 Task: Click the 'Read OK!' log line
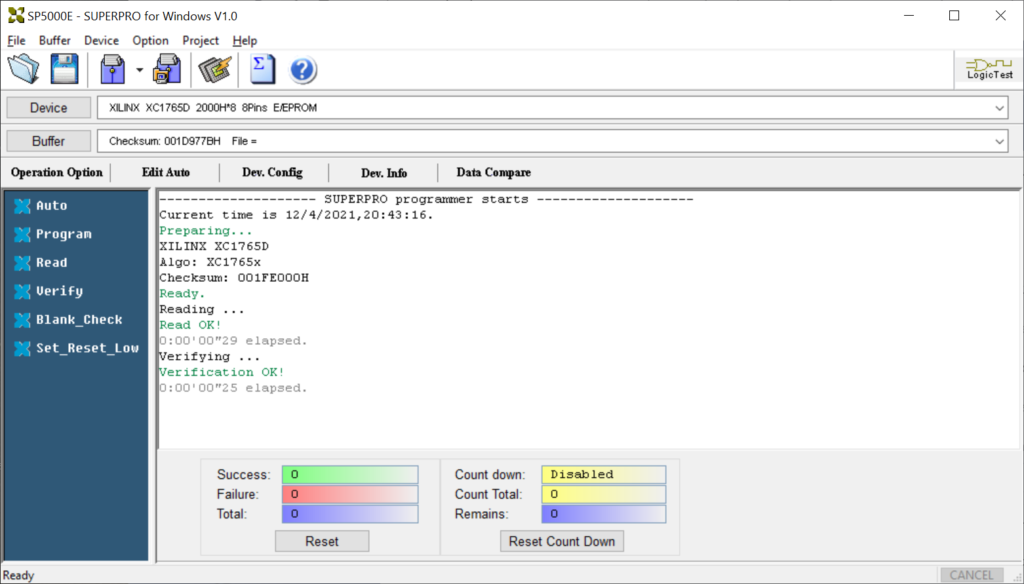pos(191,325)
